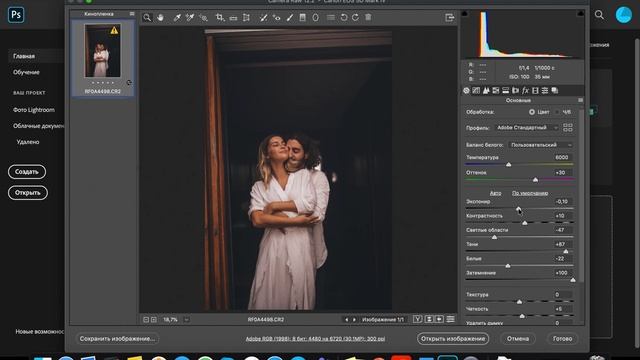The image size is (640, 360).
Task: Click Создать button in Photoshop home
Action: pos(27,172)
